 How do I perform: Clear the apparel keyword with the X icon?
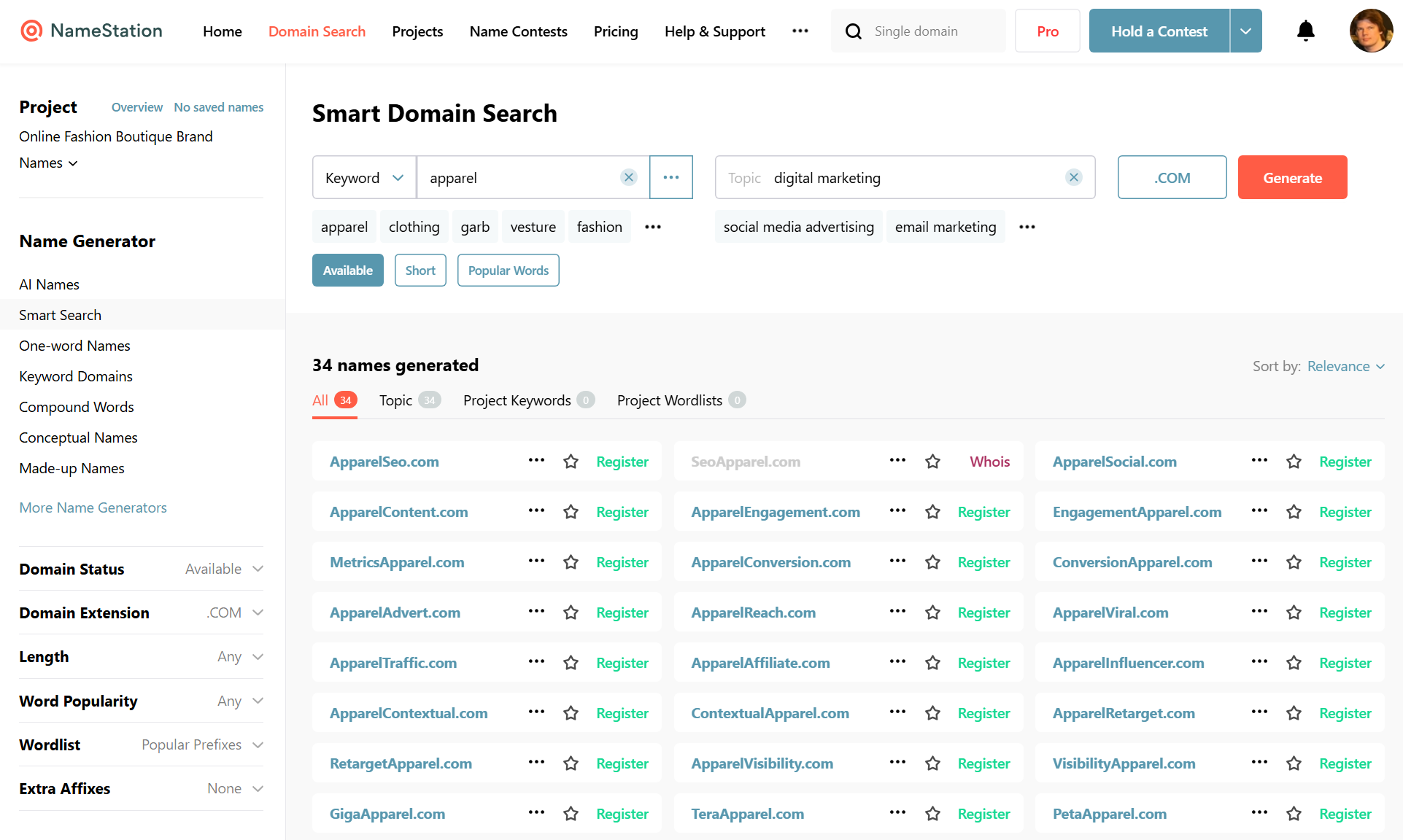coord(628,177)
